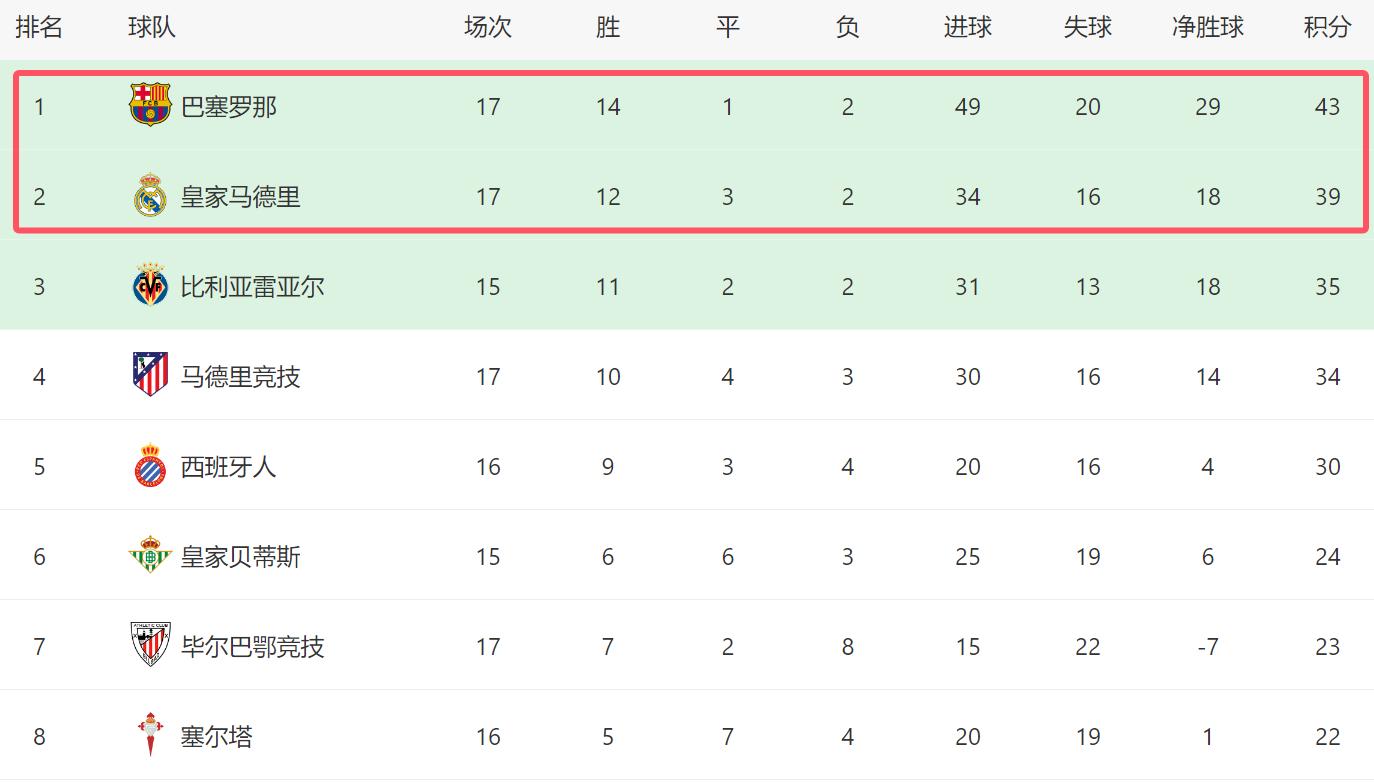Click the 排名 column header

[39, 27]
